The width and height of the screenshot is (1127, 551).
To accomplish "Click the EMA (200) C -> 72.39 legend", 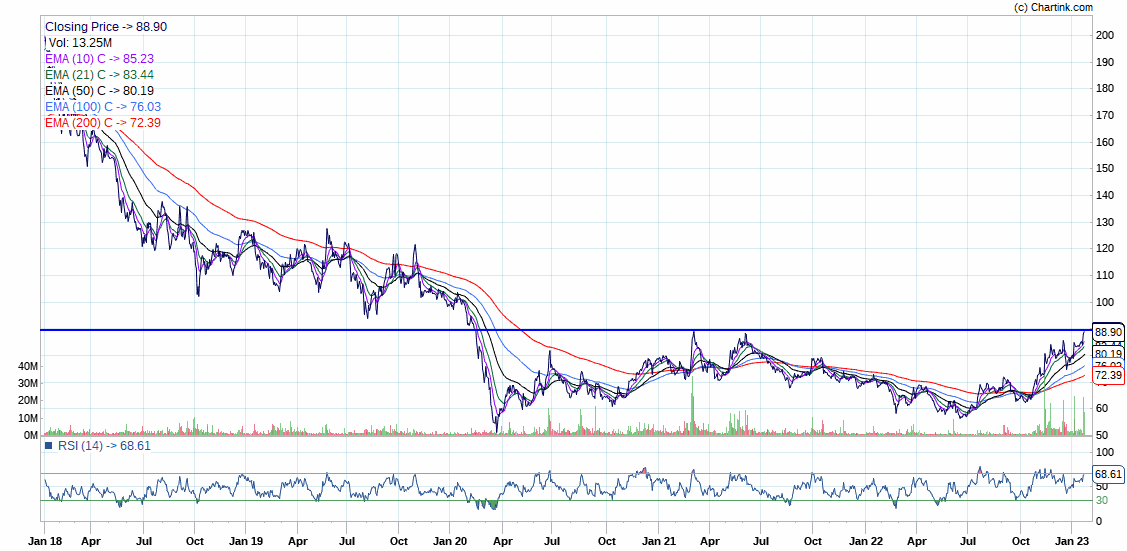I will [103, 123].
